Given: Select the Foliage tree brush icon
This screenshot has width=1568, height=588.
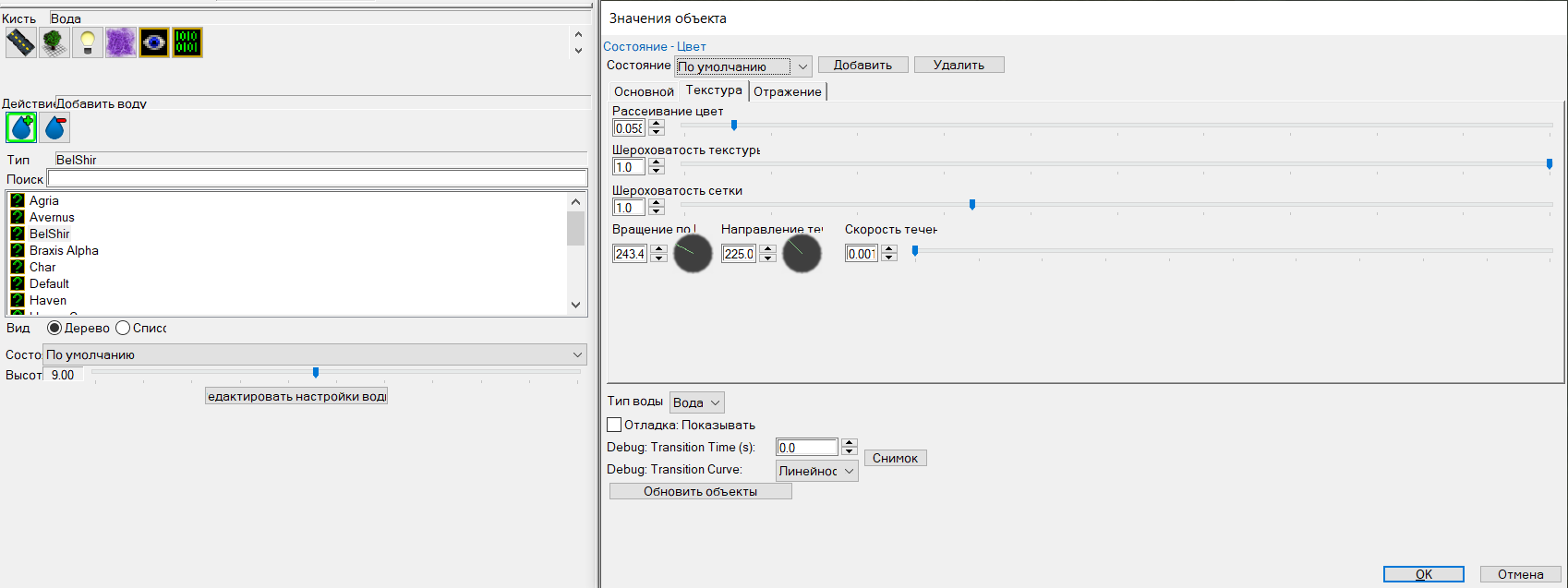Looking at the screenshot, I should [x=54, y=42].
